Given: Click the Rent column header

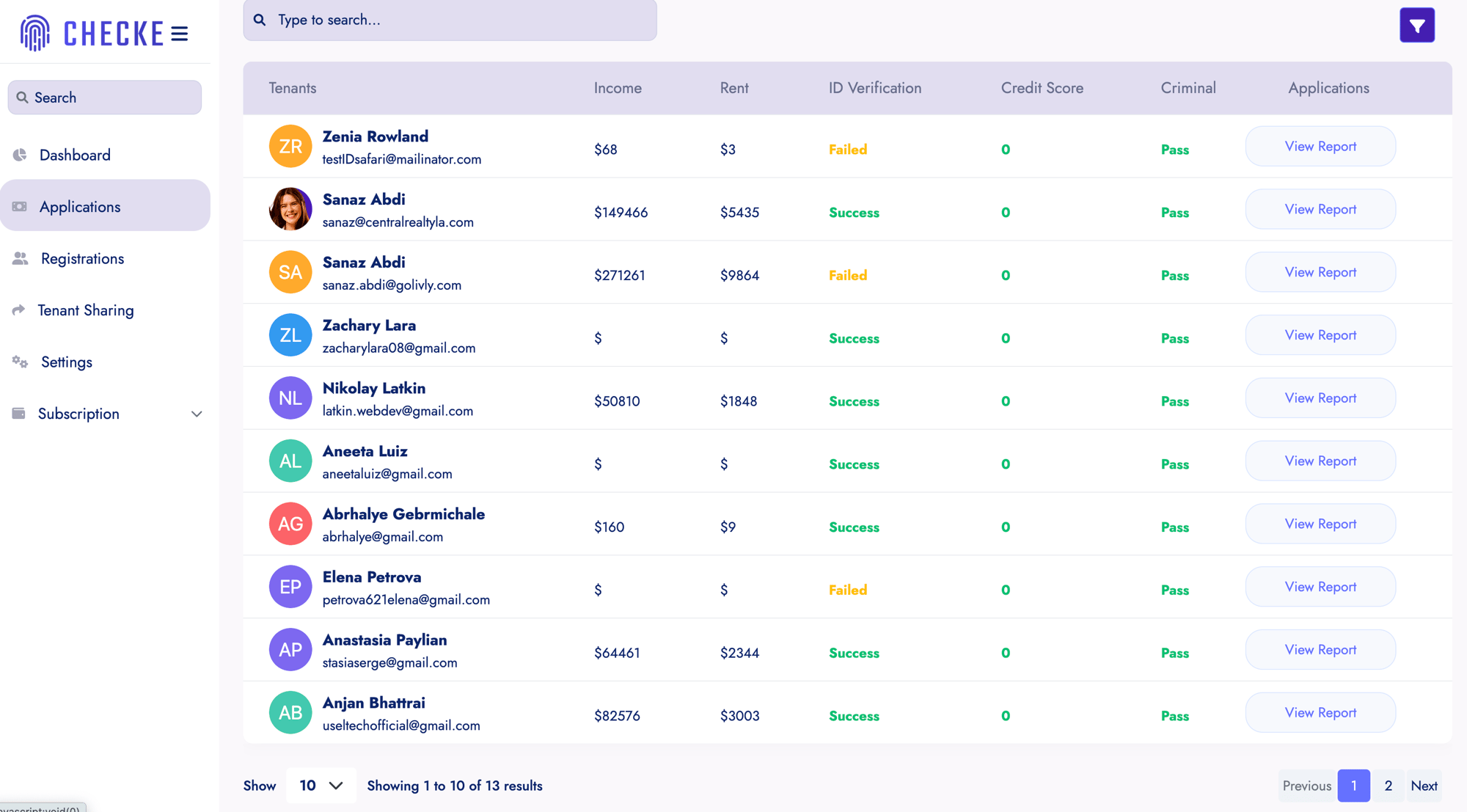Looking at the screenshot, I should coord(734,88).
